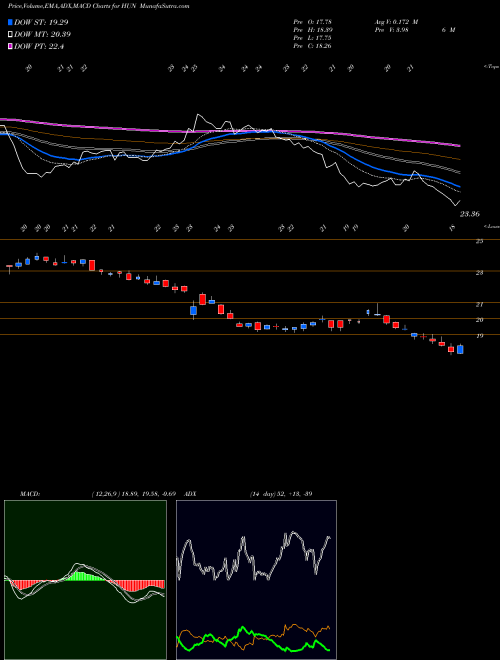Click the 'MACD:' panel label
Image resolution: width=500 pixels, height=660 pixels.
(29, 494)
